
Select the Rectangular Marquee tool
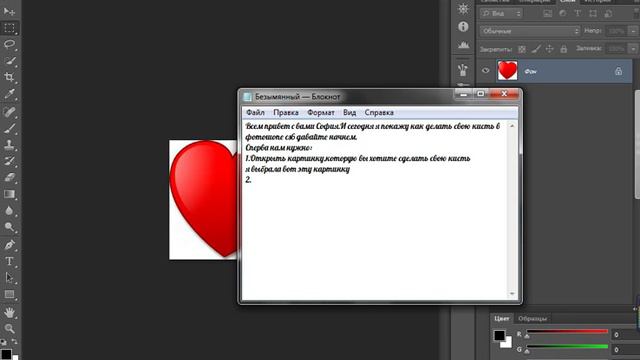[x=9, y=28]
